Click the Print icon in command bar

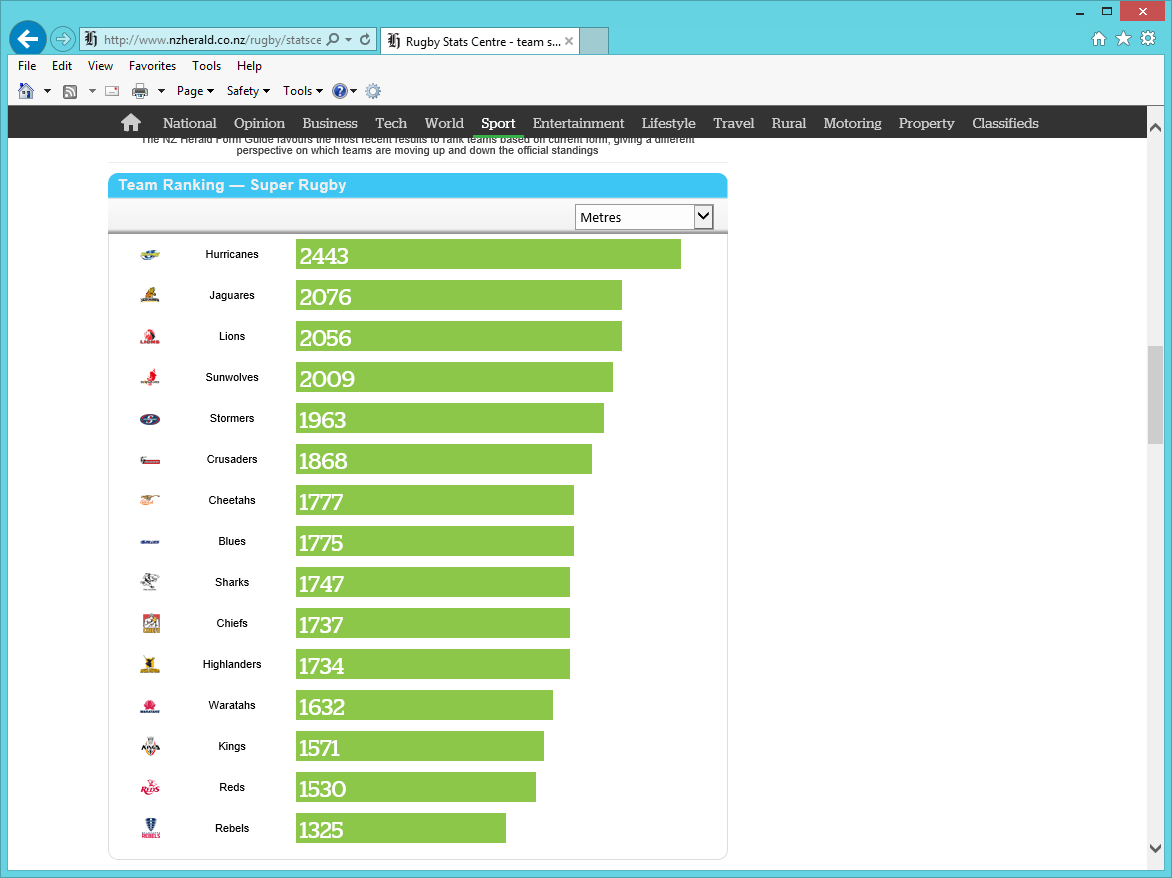(x=140, y=91)
